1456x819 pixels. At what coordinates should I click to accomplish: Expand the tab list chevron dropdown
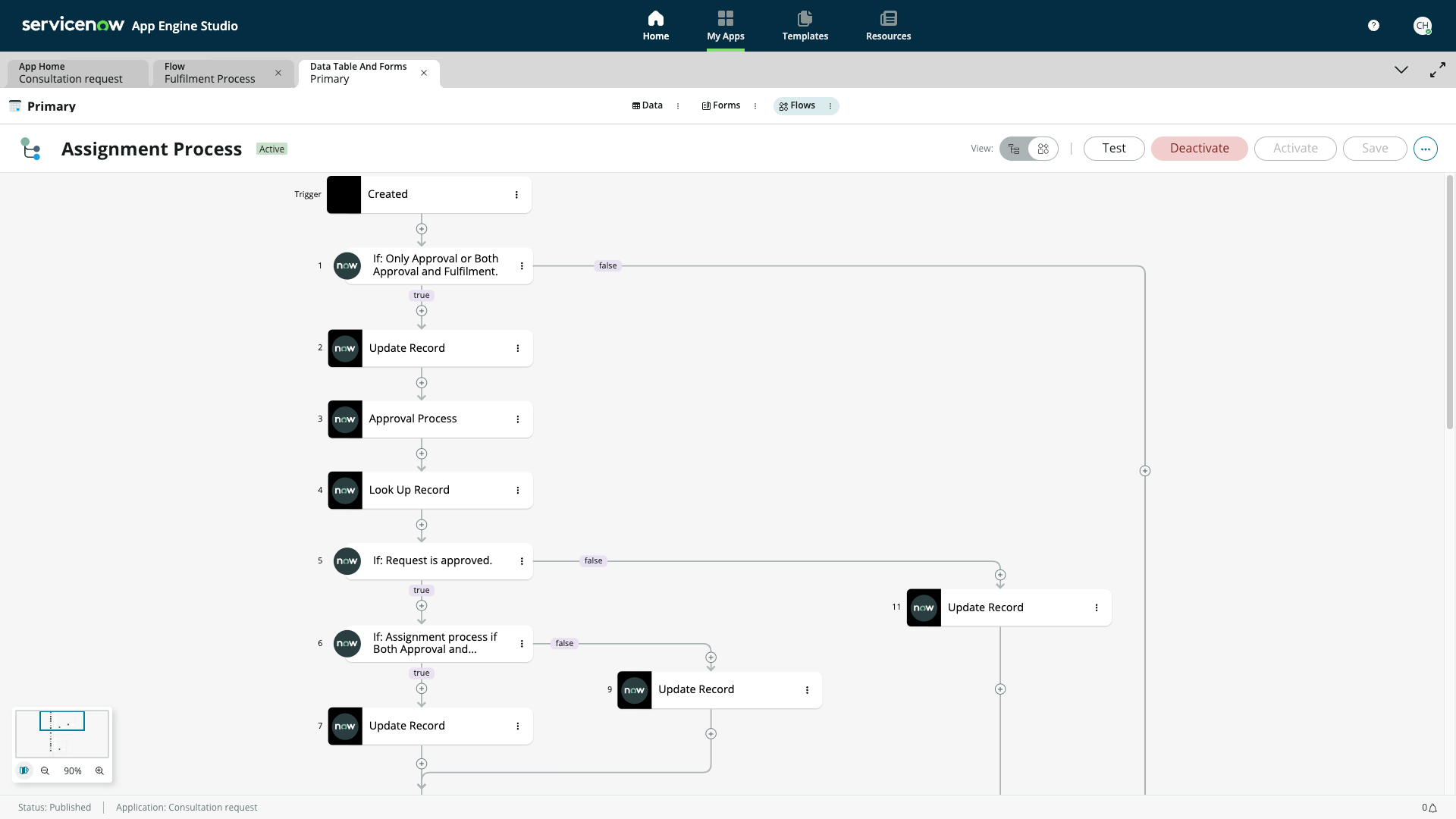[x=1401, y=70]
